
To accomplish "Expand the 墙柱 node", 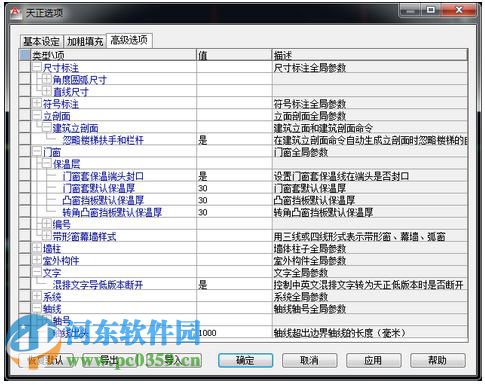I will tap(37, 248).
